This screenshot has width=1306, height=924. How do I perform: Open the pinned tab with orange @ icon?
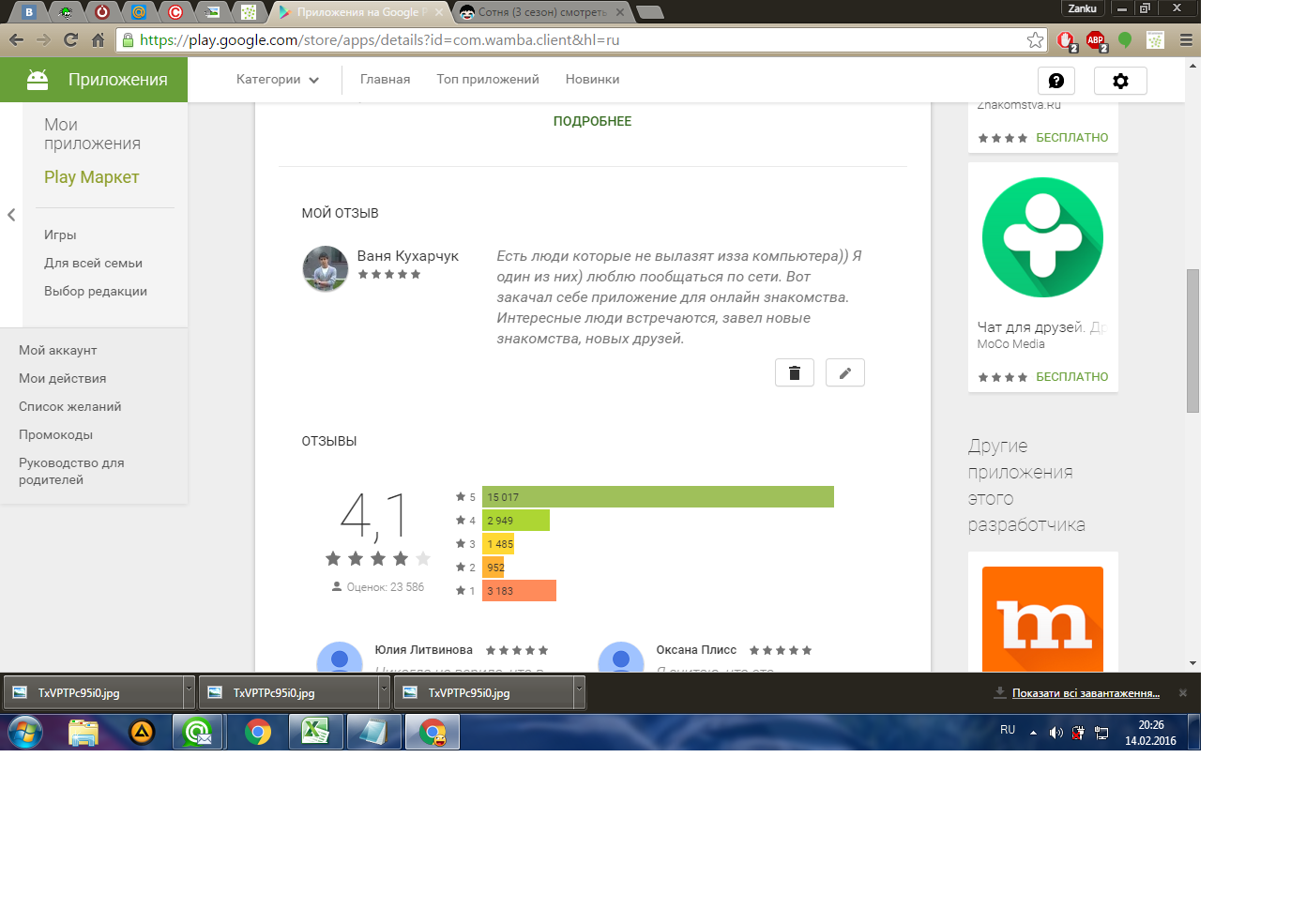tap(139, 12)
